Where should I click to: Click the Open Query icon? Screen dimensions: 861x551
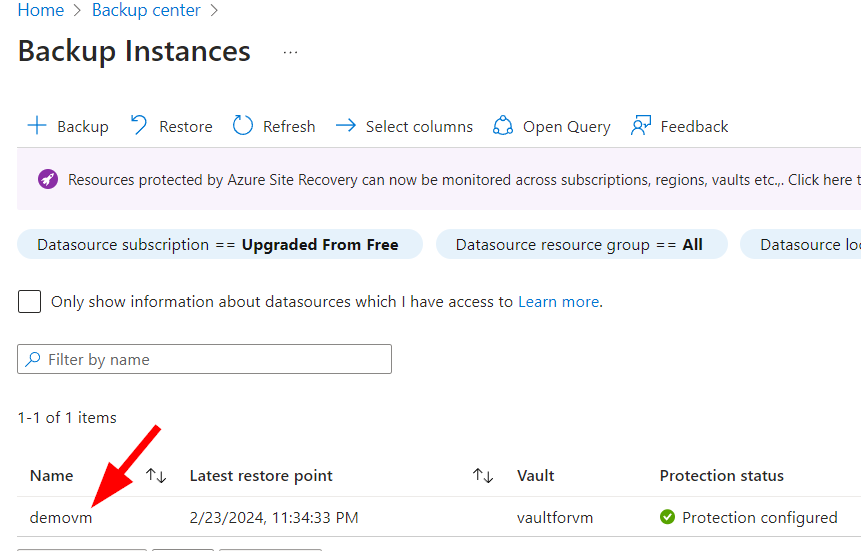point(503,126)
